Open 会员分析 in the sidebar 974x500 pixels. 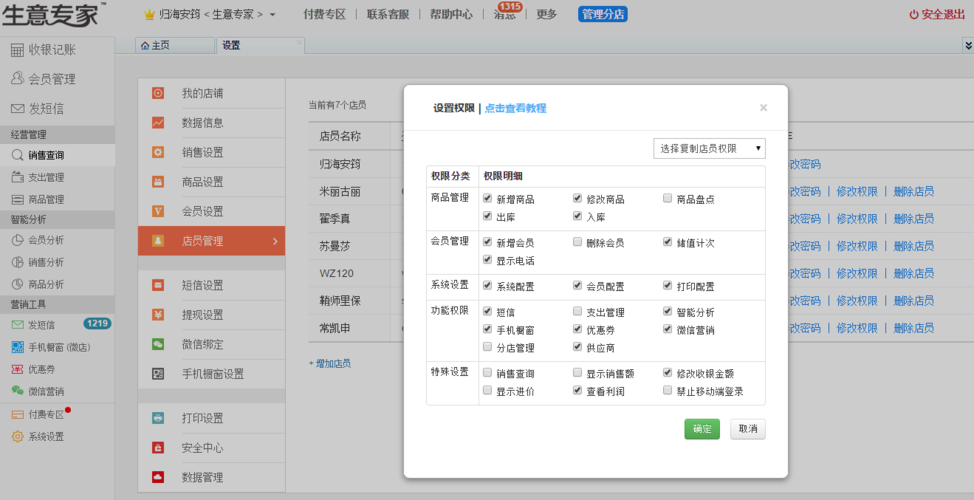38,240
